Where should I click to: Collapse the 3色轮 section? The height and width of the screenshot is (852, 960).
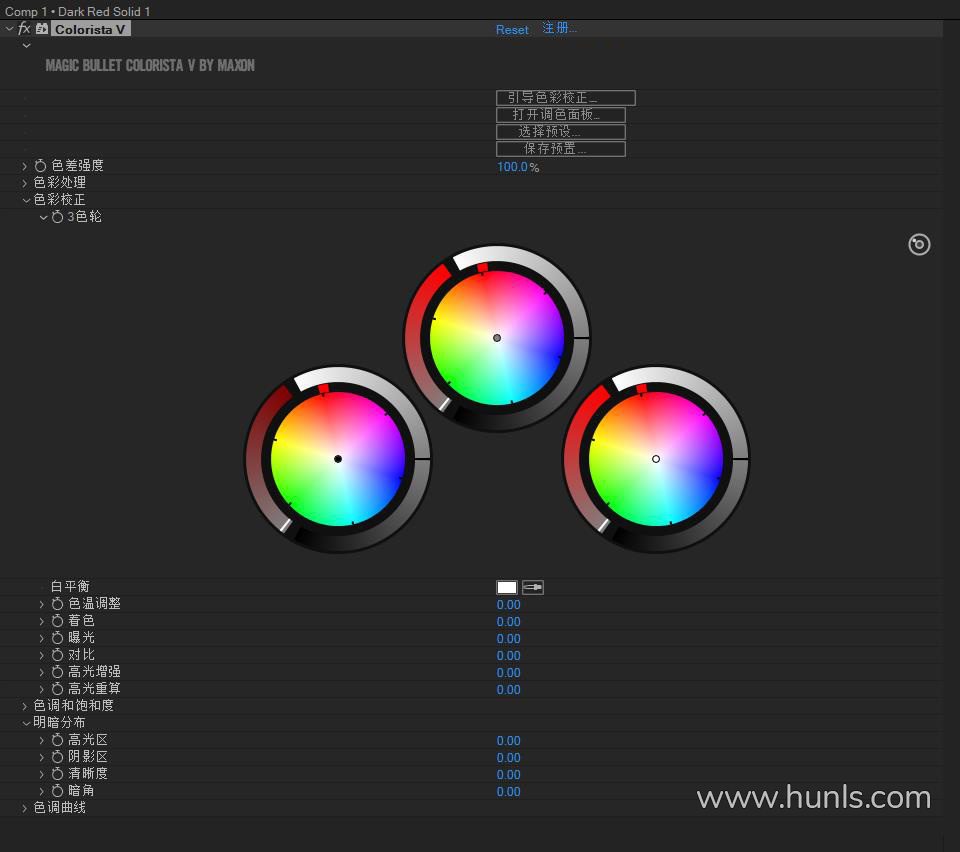(x=43, y=217)
